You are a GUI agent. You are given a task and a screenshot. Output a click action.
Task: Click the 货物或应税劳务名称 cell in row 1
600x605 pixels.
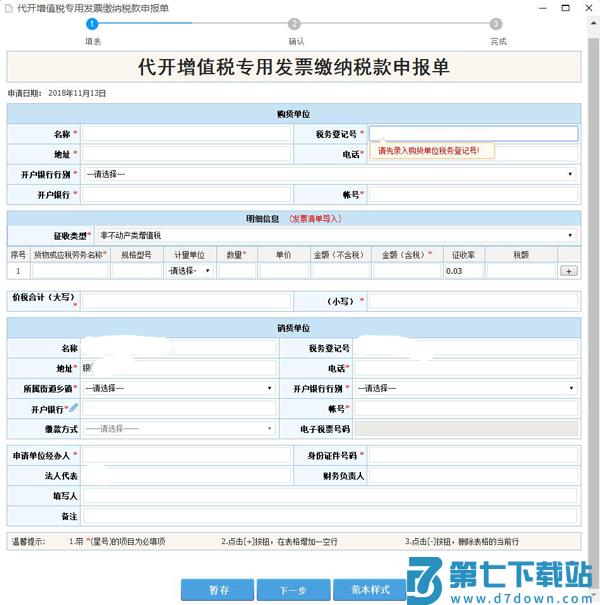[70, 271]
